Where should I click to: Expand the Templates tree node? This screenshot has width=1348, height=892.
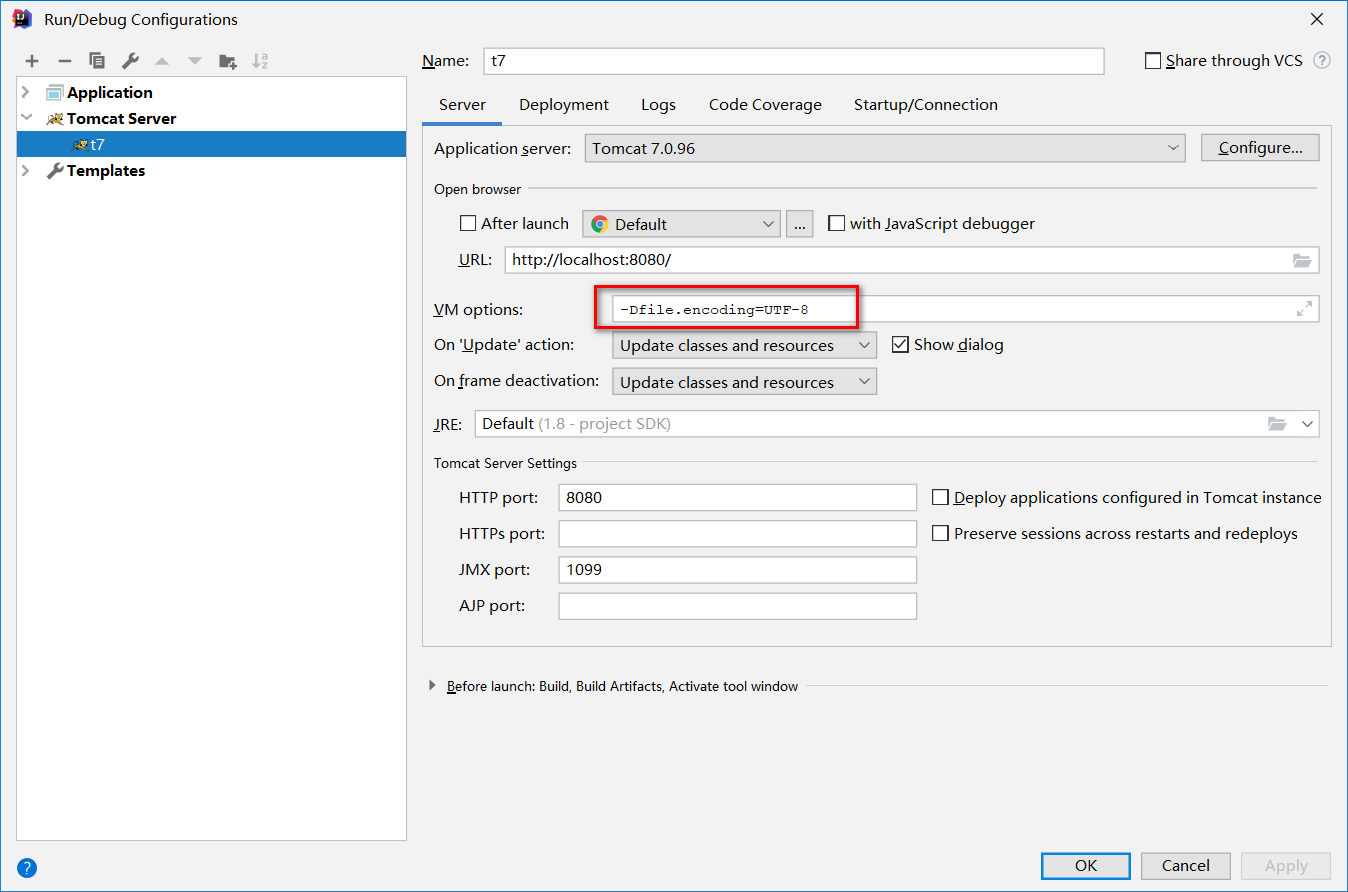coord(27,171)
